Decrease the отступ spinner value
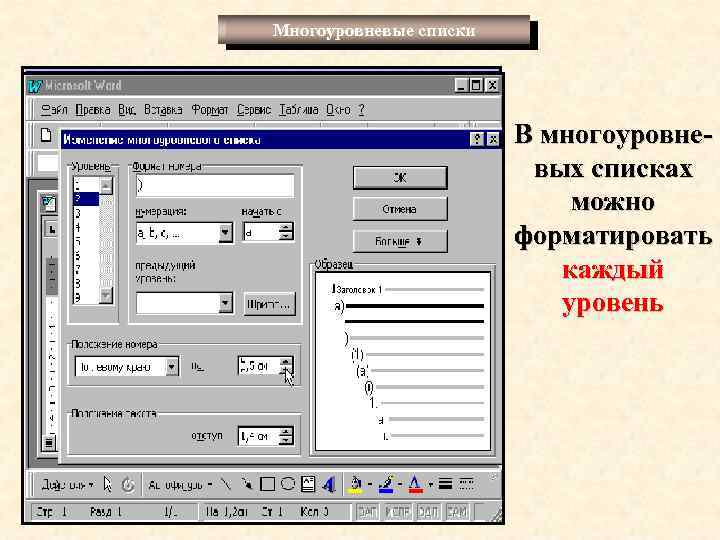 pyautogui.click(x=286, y=440)
